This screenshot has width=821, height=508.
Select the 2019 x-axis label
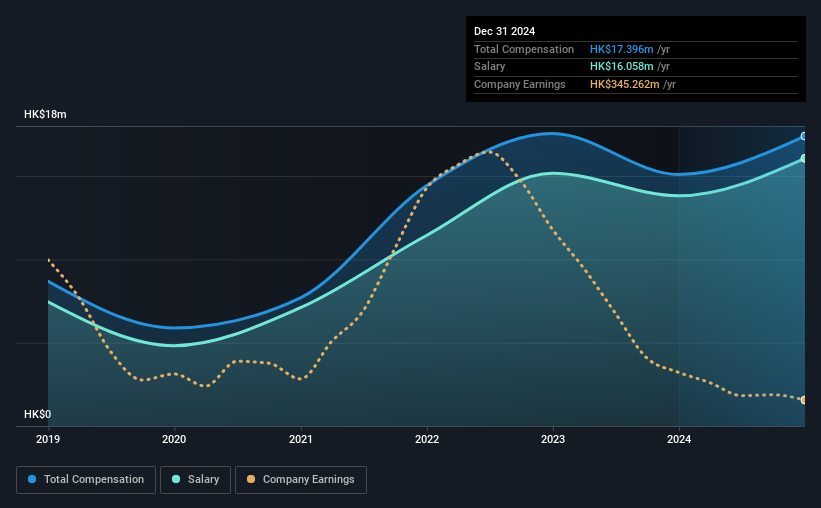48,439
